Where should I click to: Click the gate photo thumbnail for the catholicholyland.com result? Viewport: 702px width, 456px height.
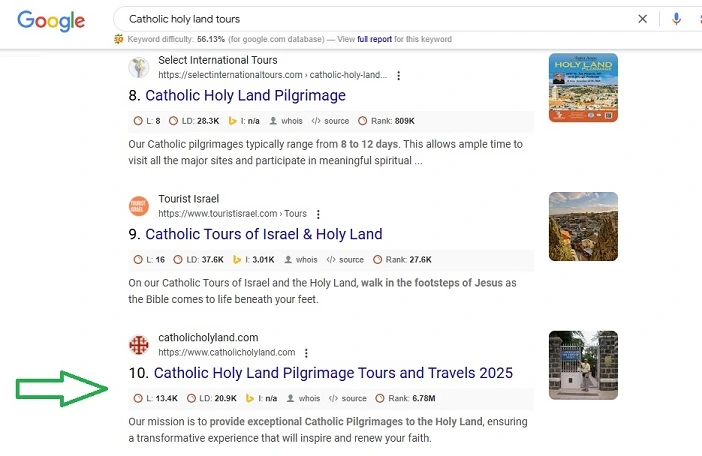tap(583, 365)
